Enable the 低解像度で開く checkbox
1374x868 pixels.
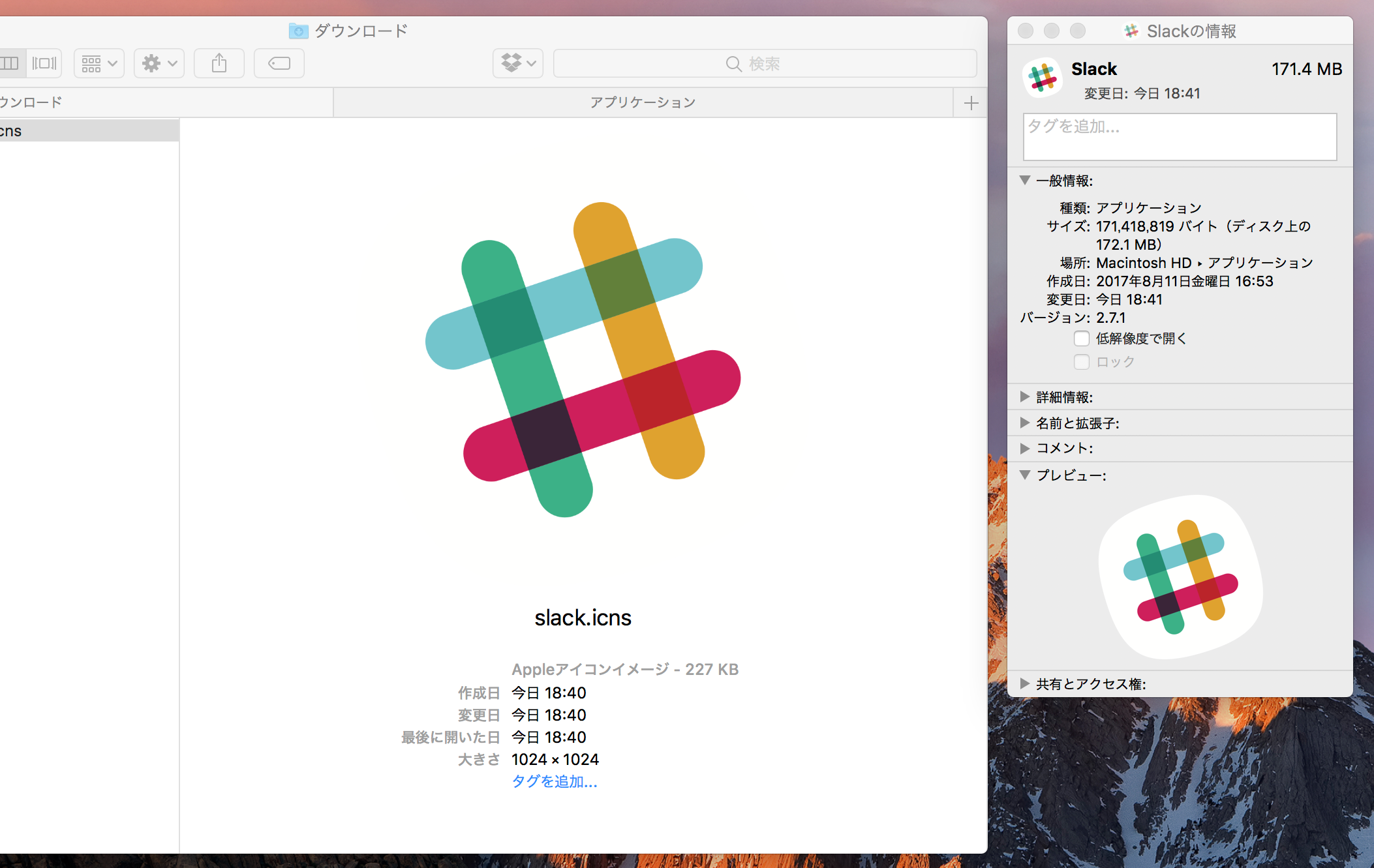(x=1081, y=338)
